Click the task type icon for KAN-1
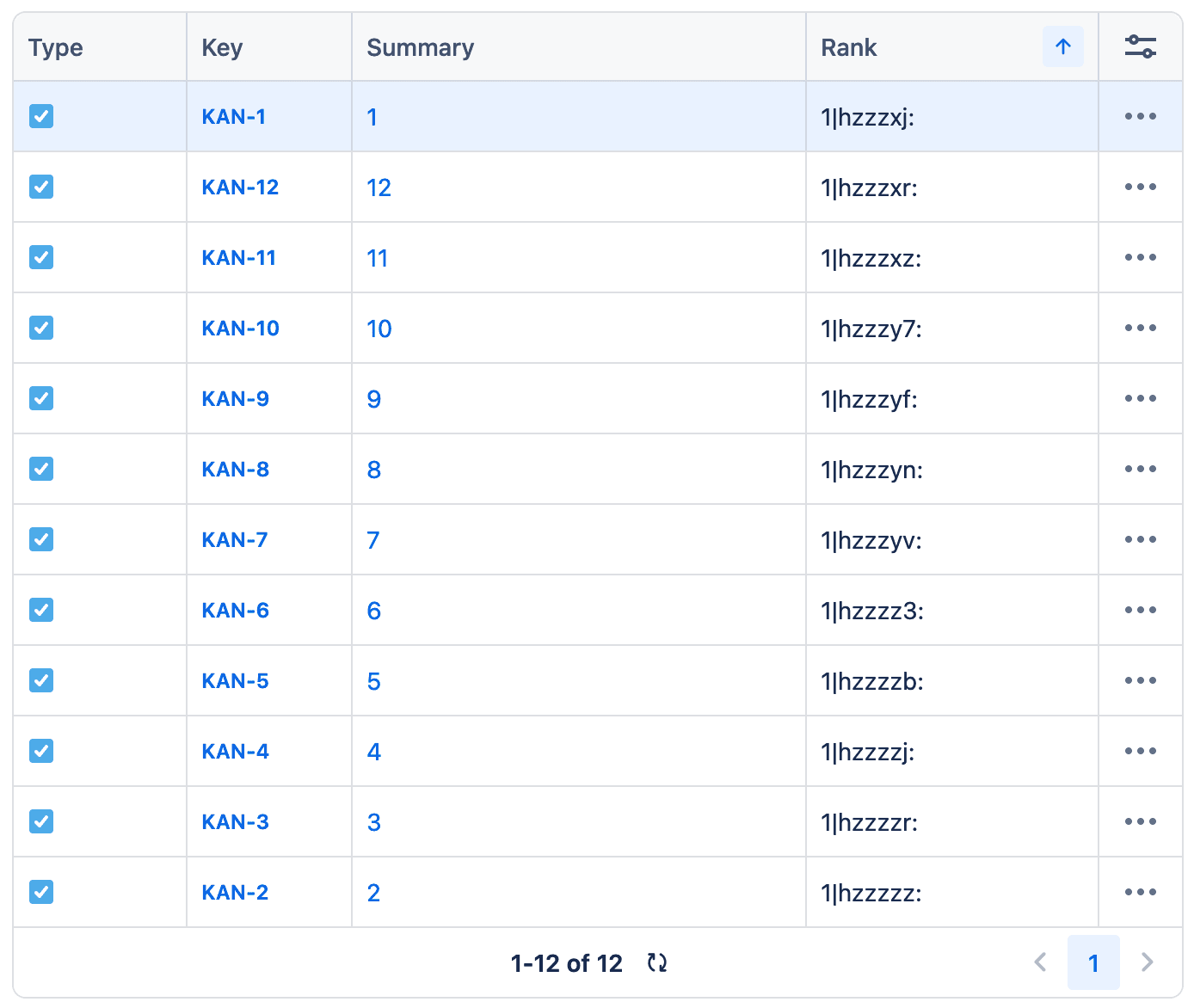Viewport: 1194px width, 1008px height. 41,116
